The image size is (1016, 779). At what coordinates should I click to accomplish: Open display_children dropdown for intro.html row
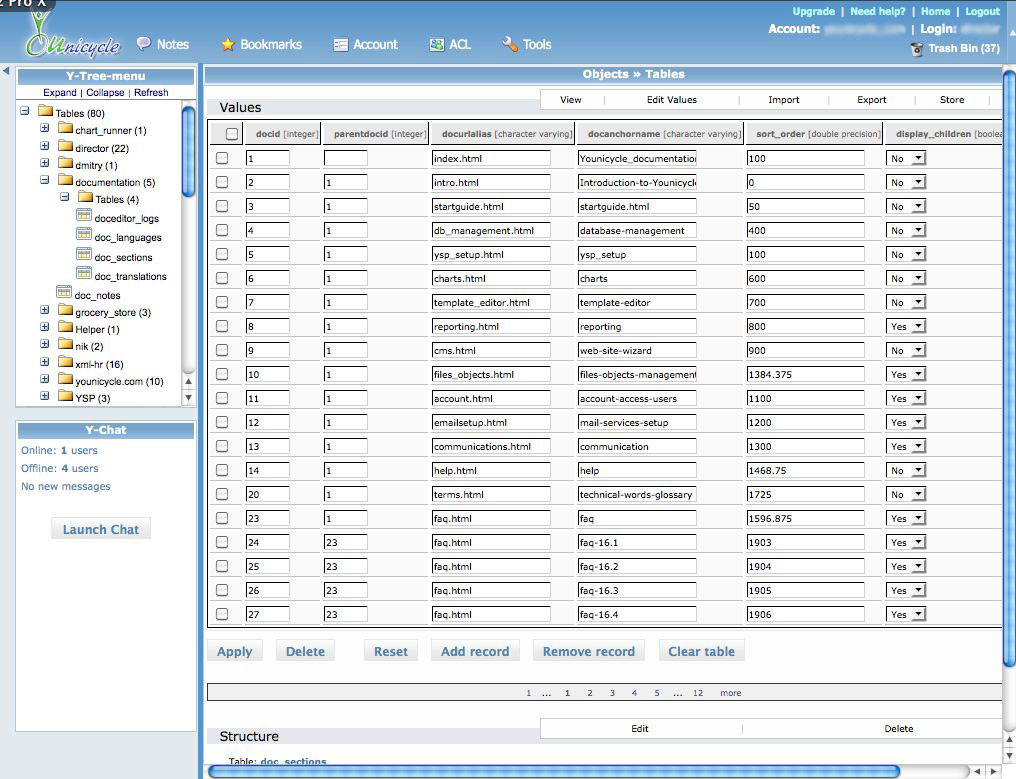click(906, 182)
